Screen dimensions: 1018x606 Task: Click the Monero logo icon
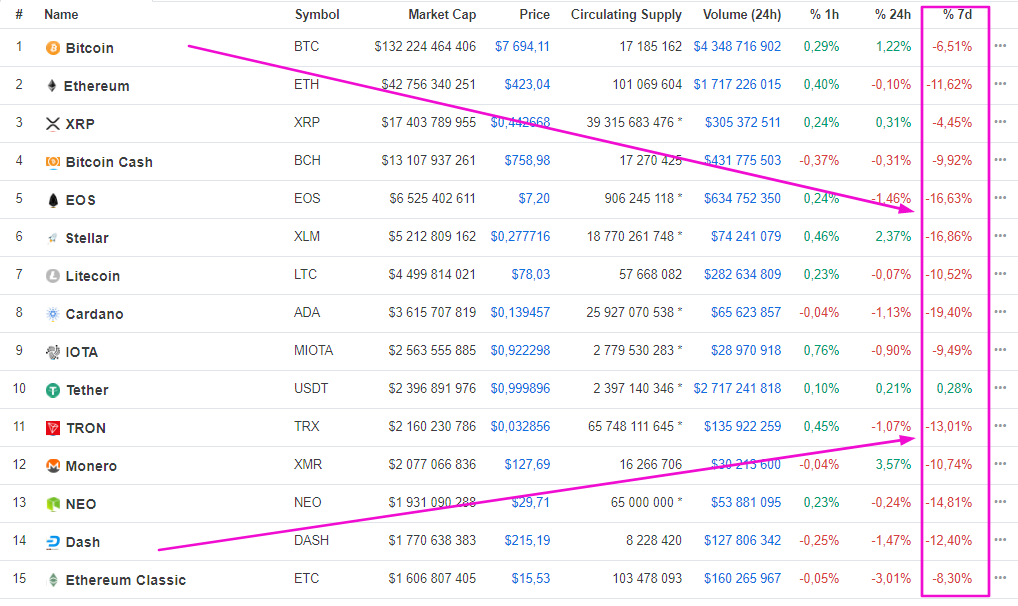click(53, 466)
